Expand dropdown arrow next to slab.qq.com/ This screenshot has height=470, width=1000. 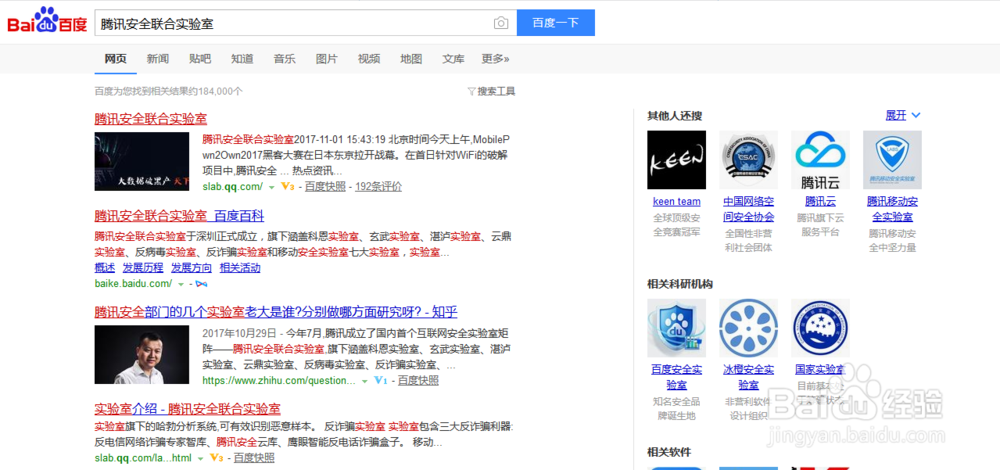tap(272, 187)
